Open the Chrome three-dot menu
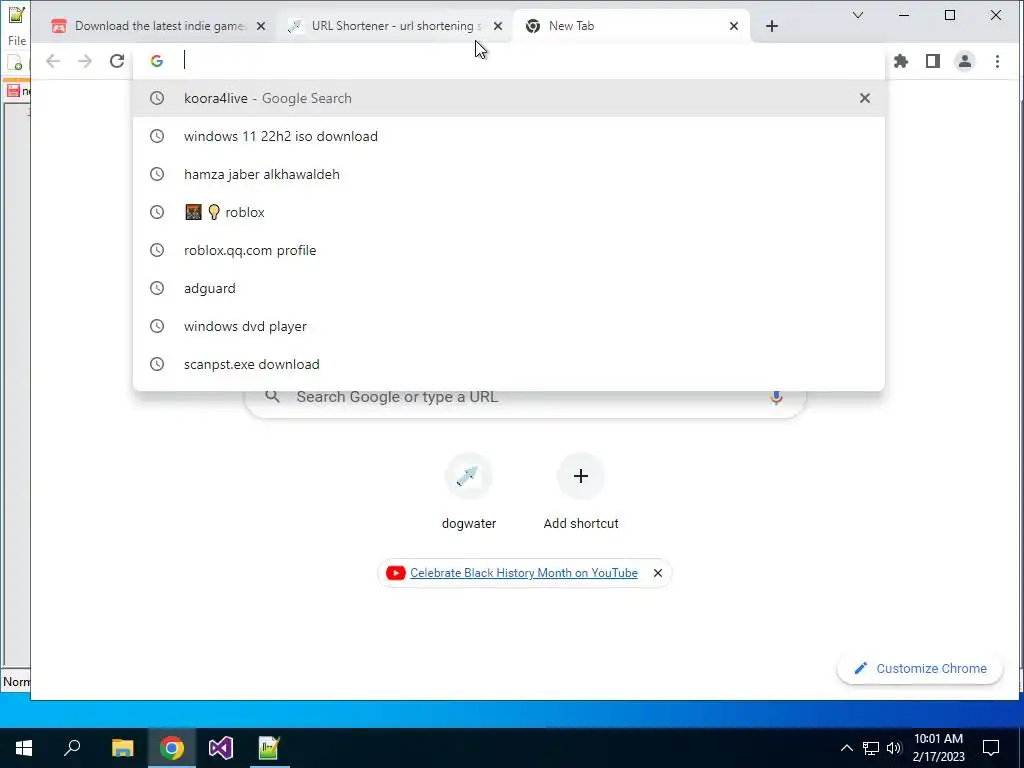Image resolution: width=1024 pixels, height=768 pixels. coord(997,61)
